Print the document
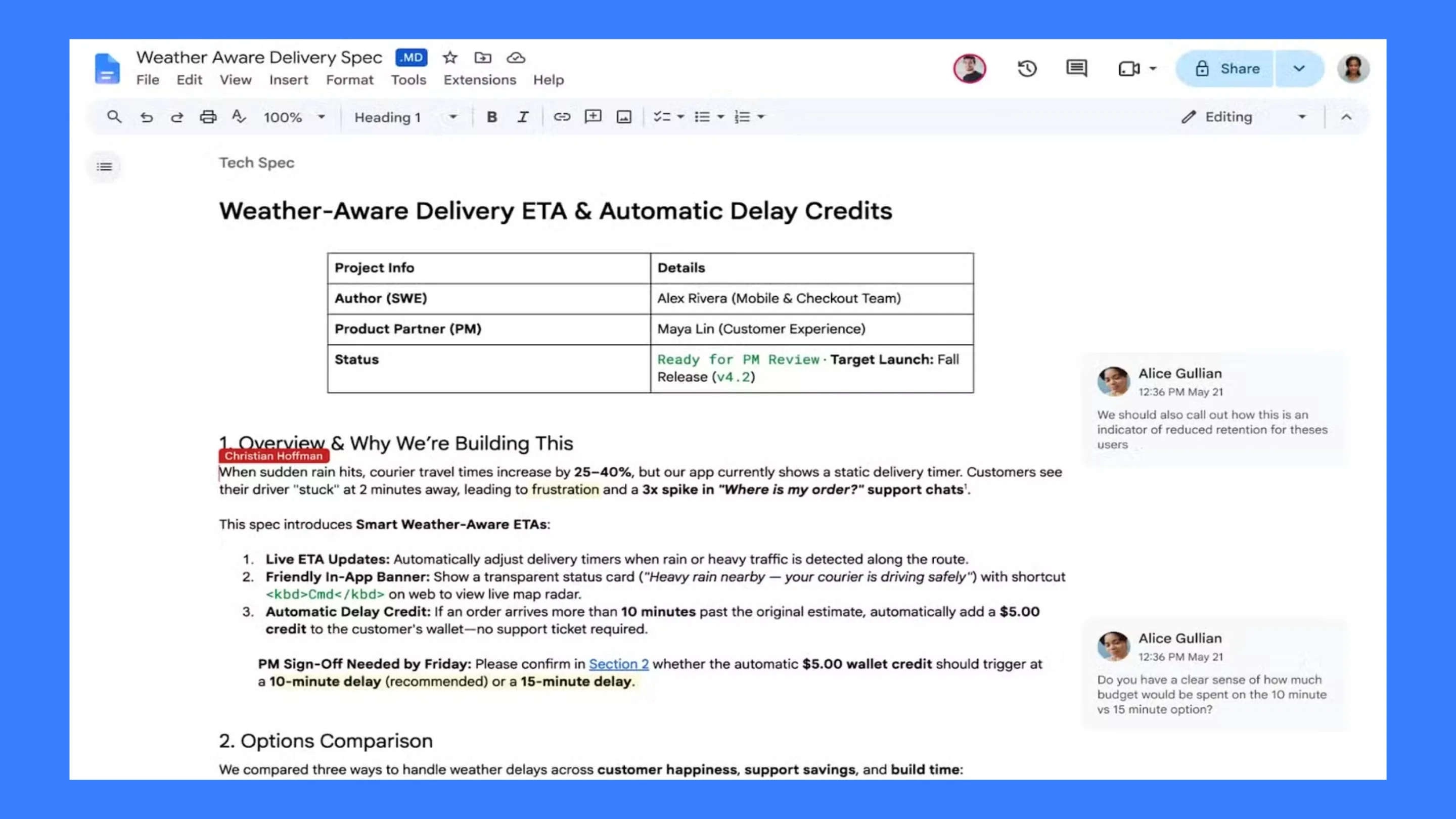 click(x=208, y=117)
